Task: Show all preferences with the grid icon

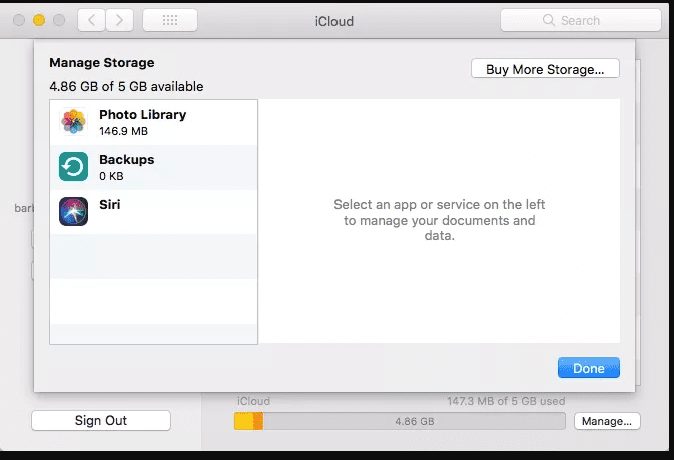Action: [170, 20]
